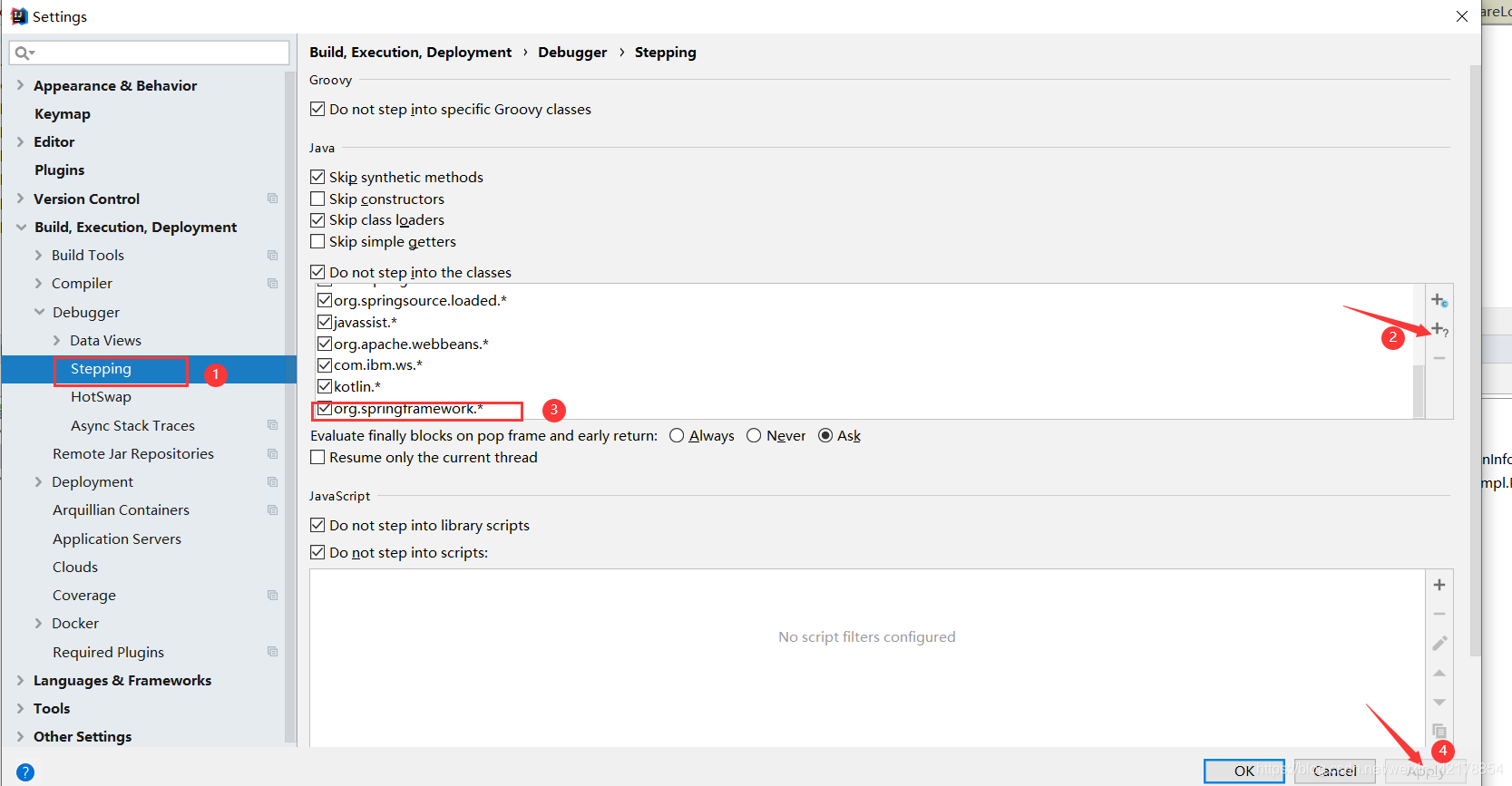Collapse Debugger node

[39, 312]
